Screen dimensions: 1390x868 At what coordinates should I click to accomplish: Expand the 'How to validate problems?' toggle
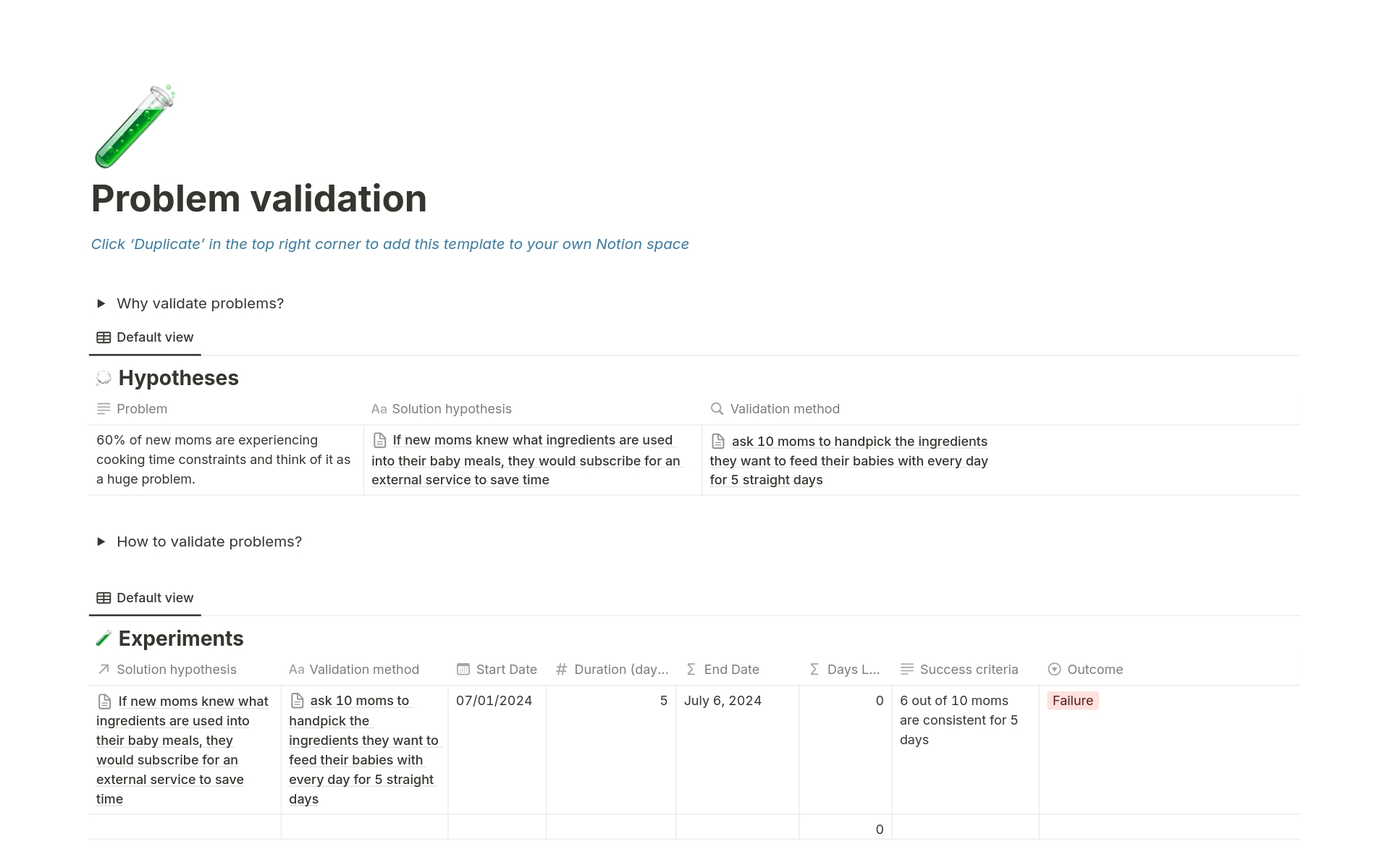[101, 542]
